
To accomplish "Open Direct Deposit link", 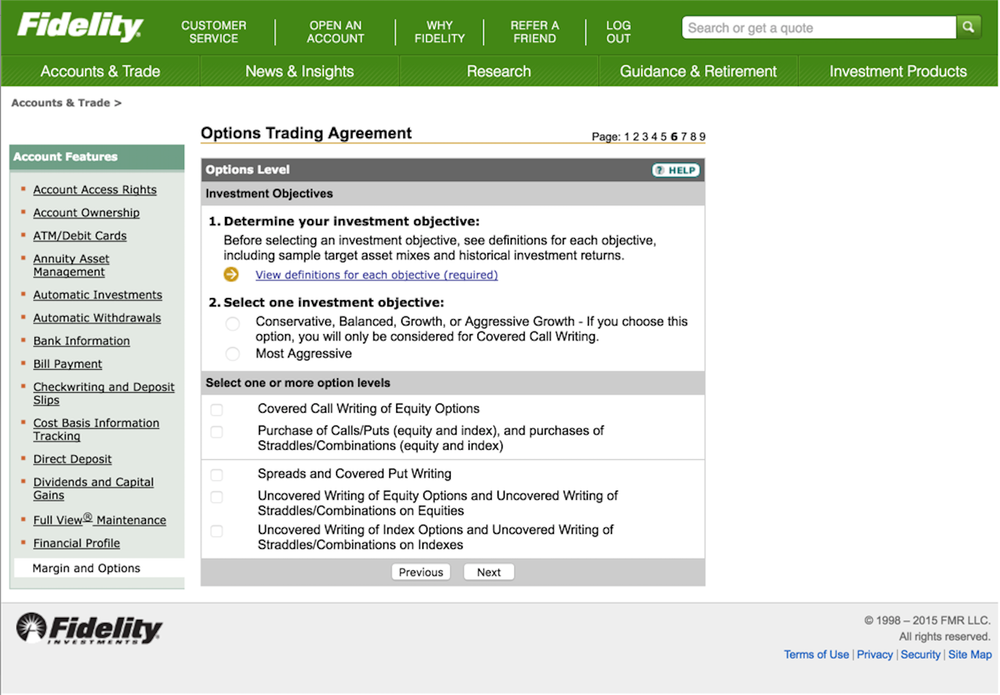I will pyautogui.click(x=72, y=459).
